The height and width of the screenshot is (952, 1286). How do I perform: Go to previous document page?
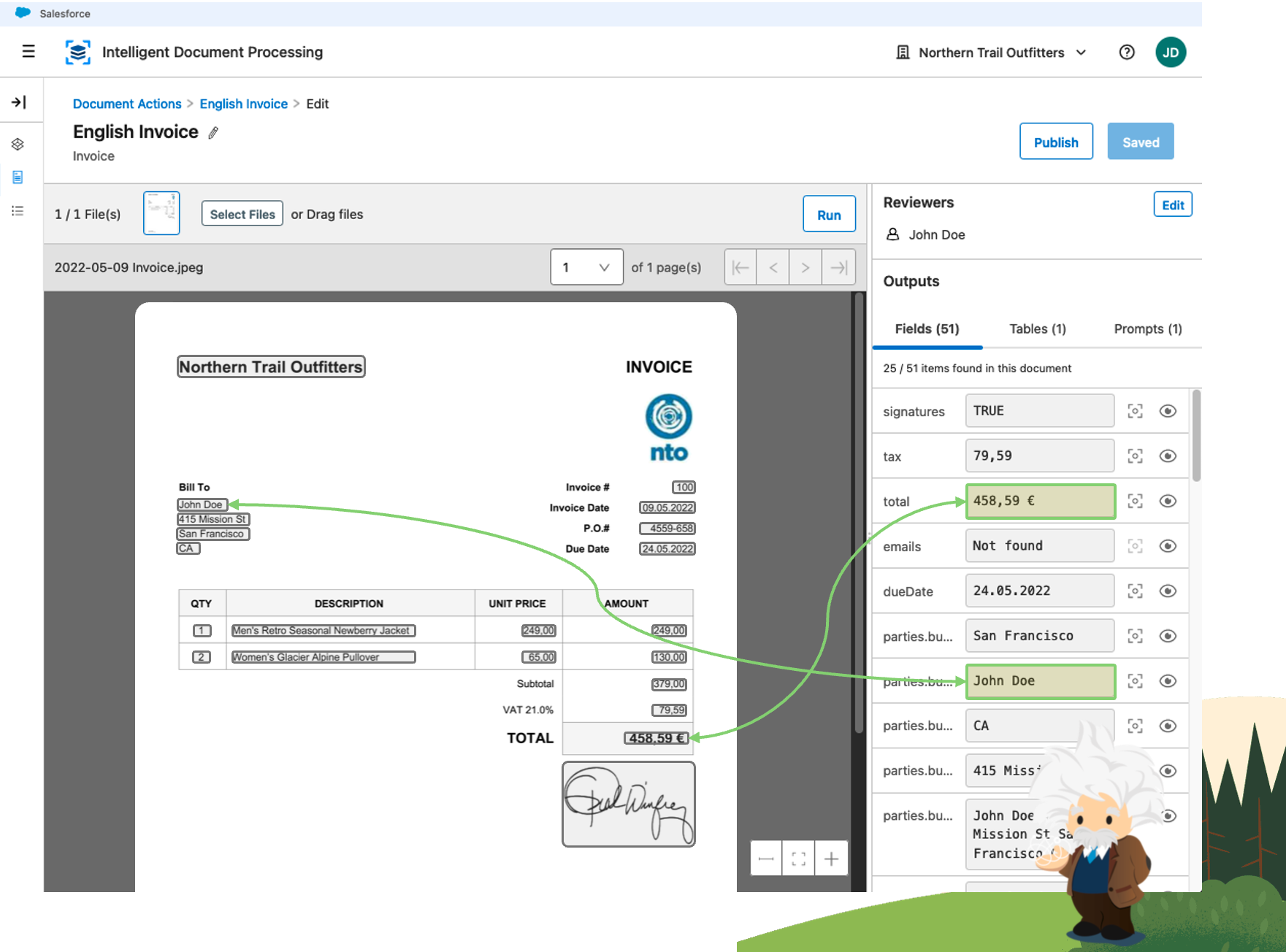click(x=773, y=267)
